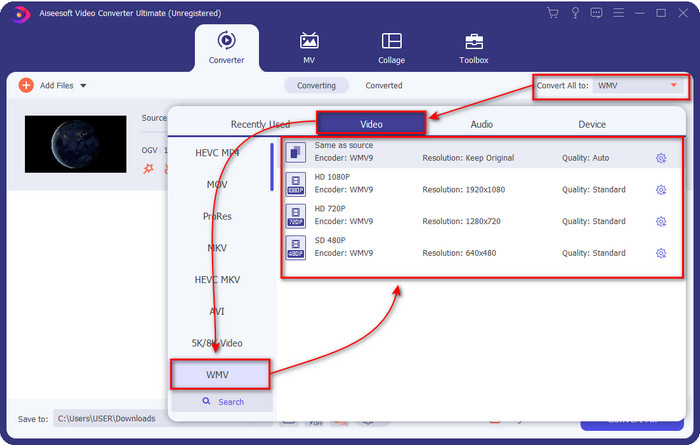Open settings gear for HD 1080P

[x=661, y=190]
